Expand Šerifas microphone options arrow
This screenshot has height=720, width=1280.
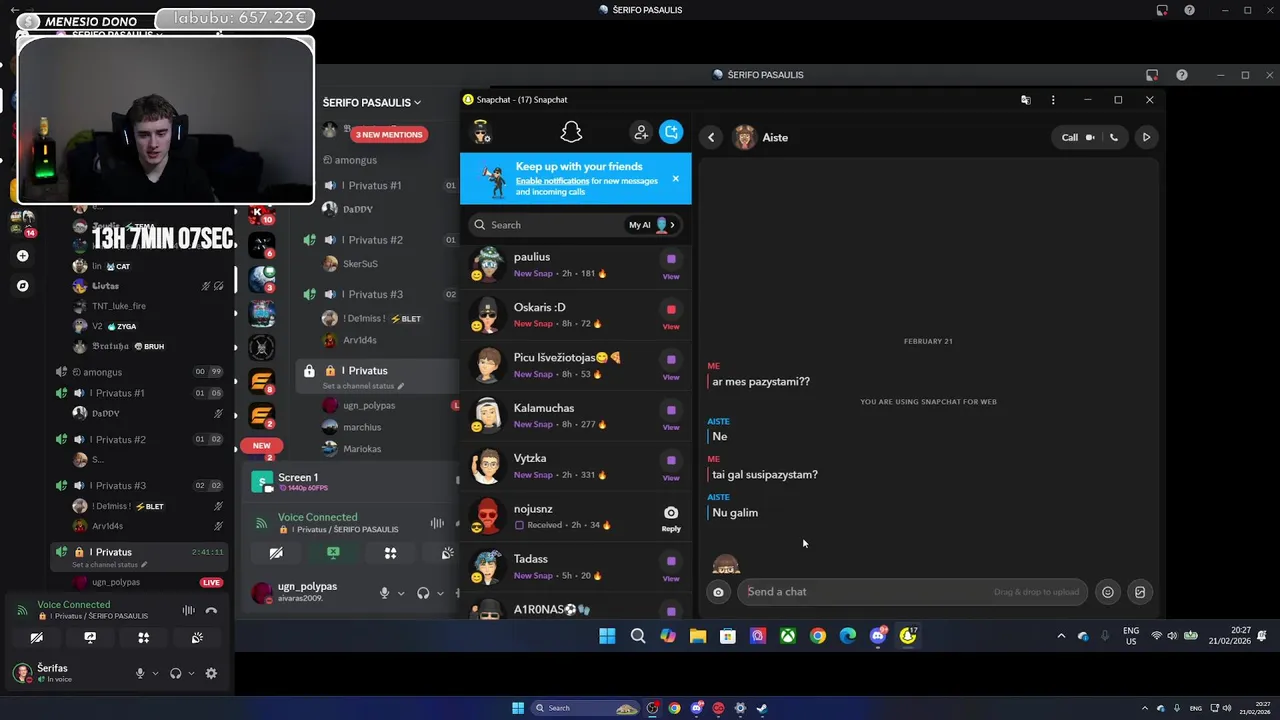click(x=155, y=674)
